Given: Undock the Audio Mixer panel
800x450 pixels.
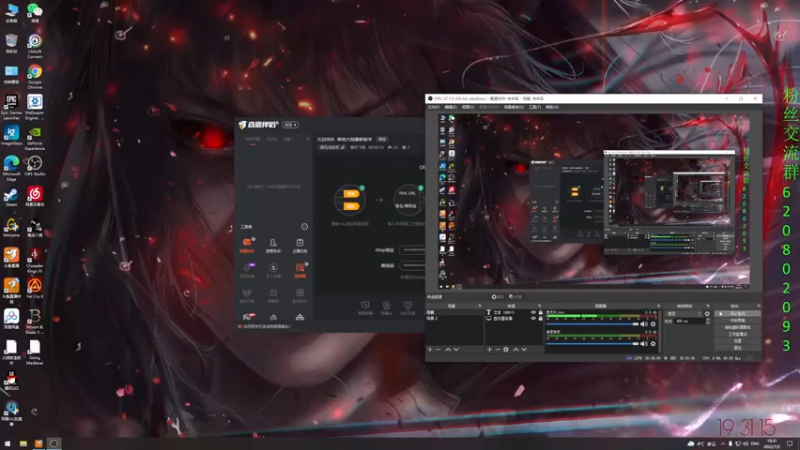Looking at the screenshot, I should coord(658,306).
